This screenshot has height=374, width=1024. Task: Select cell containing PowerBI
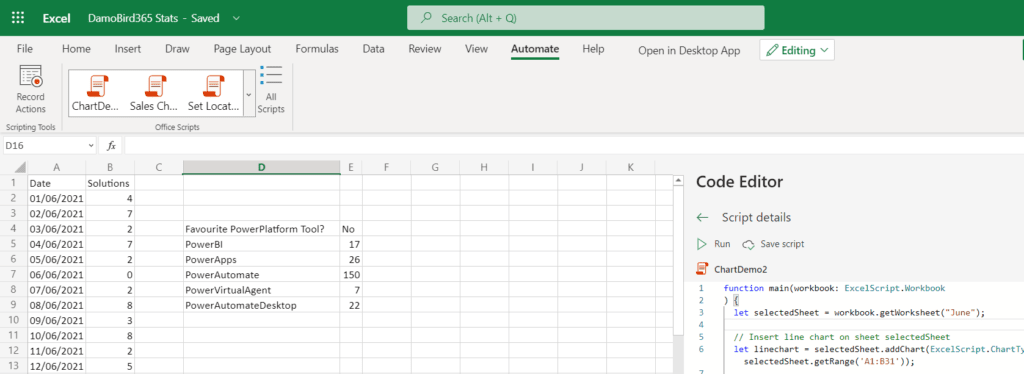click(261, 244)
